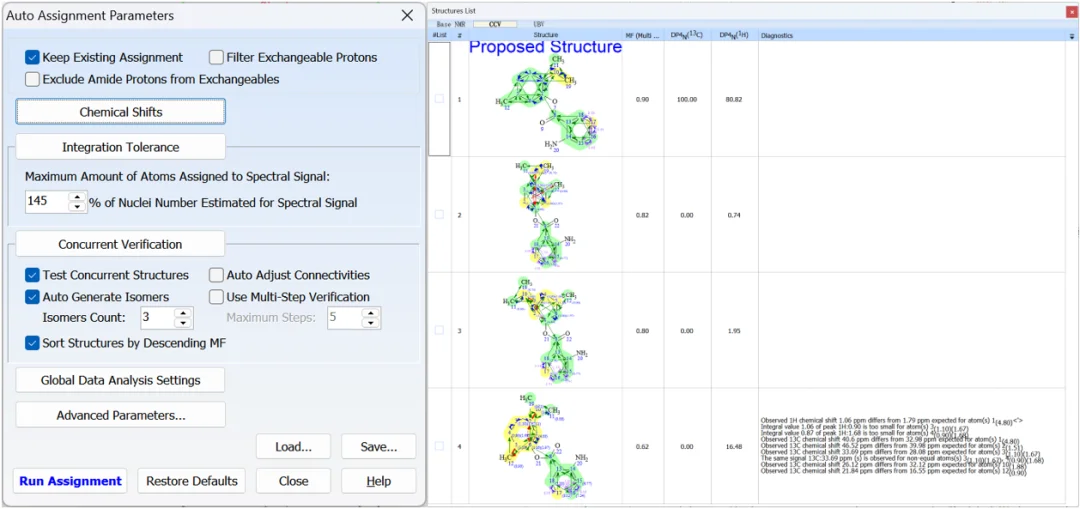Check the list checkbox for structure 4
Viewport: 1080px width, 509px height.
(x=439, y=446)
